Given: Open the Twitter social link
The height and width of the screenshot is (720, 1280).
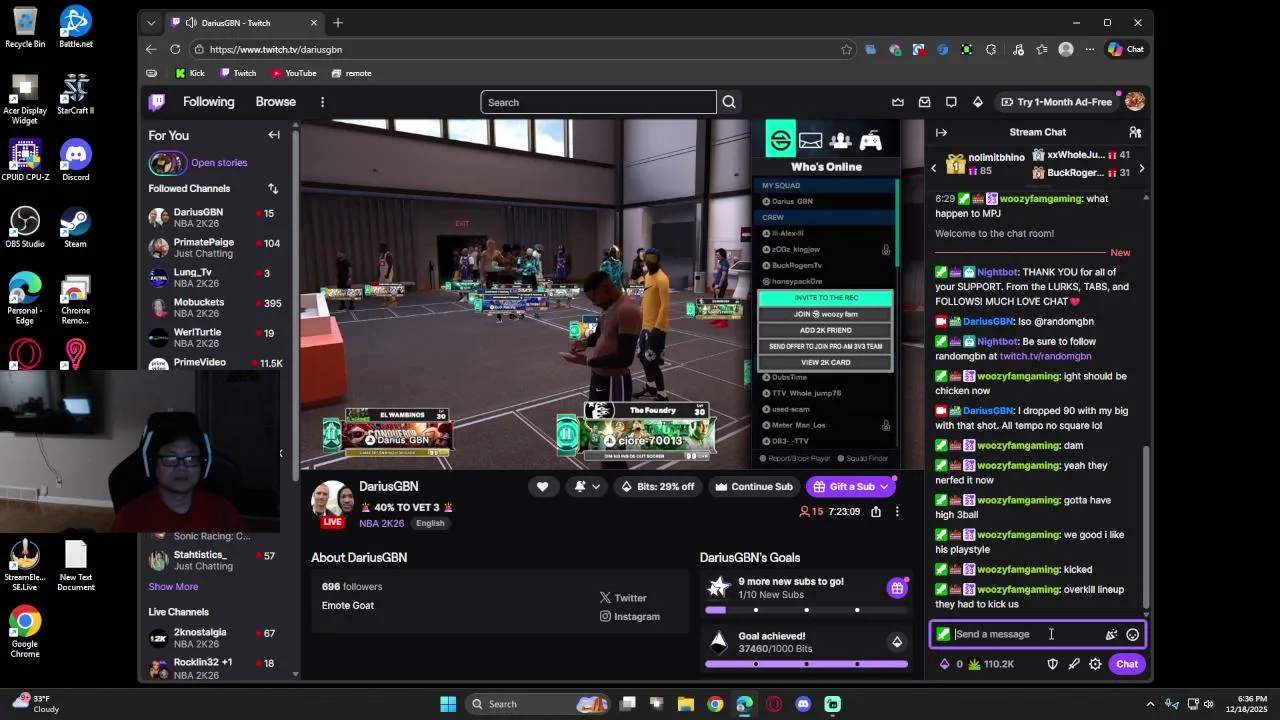Looking at the screenshot, I should pyautogui.click(x=623, y=598).
